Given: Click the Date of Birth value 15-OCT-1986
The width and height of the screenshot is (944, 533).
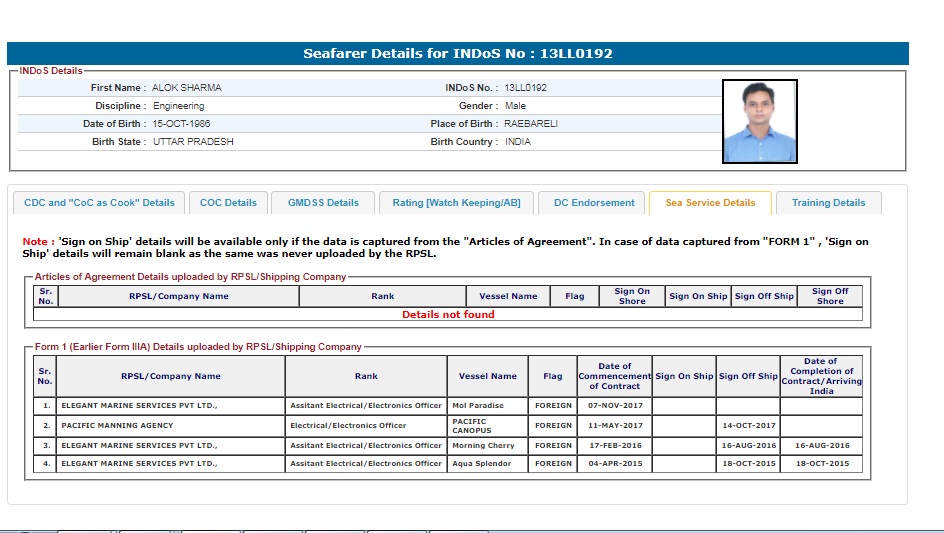Looking at the screenshot, I should 181,124.
